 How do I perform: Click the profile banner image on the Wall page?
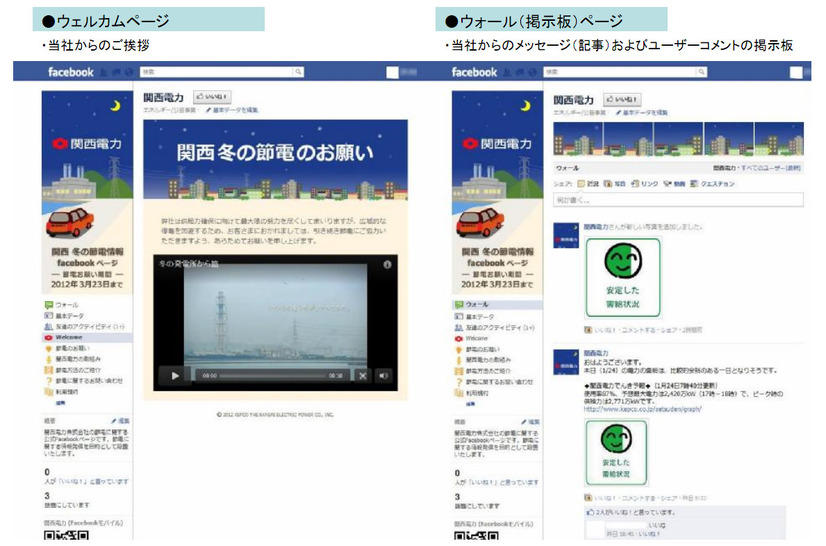pos(497,192)
